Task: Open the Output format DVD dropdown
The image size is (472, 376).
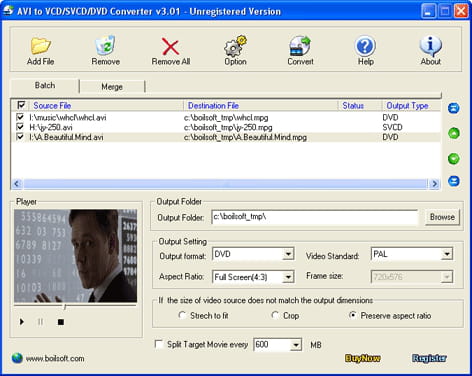Action: click(x=288, y=255)
